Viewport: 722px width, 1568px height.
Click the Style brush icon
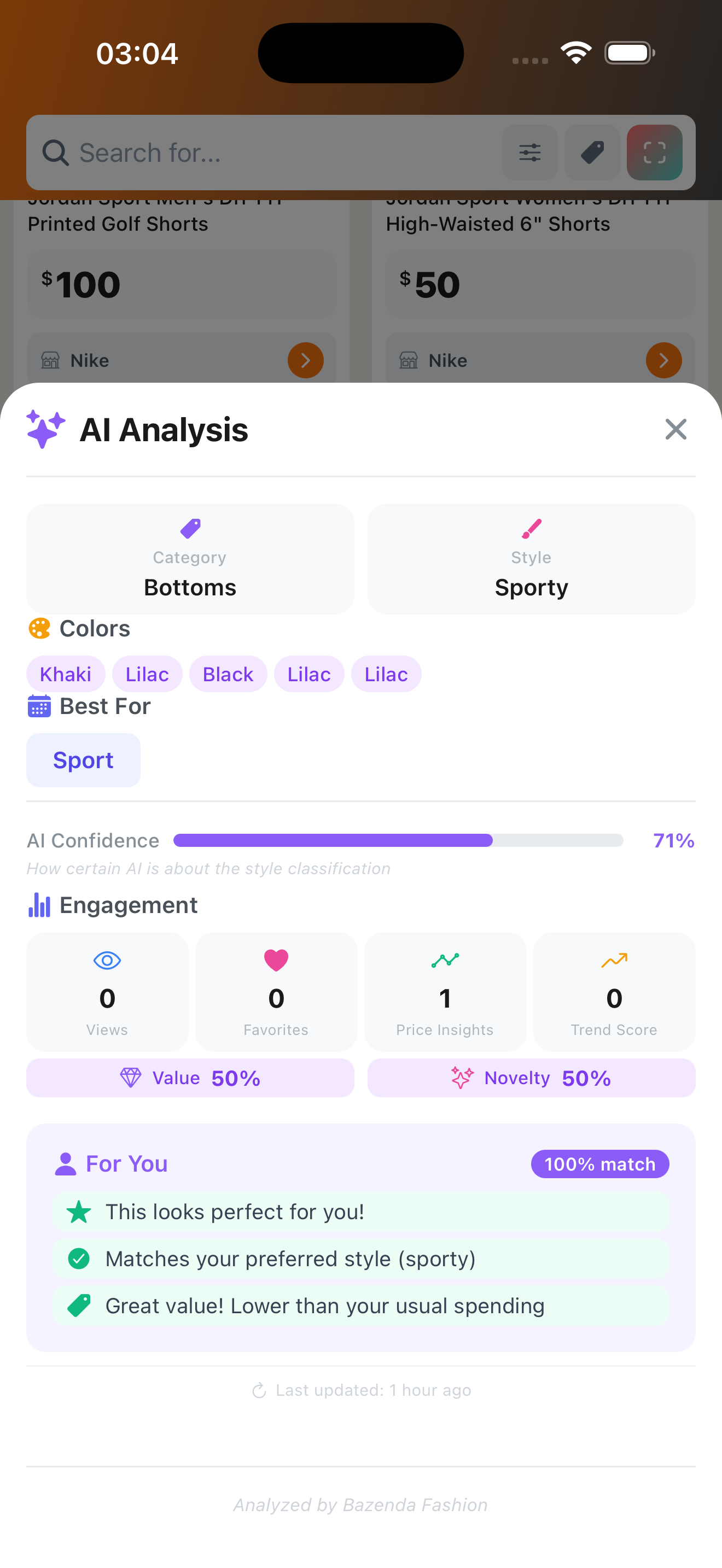click(531, 528)
